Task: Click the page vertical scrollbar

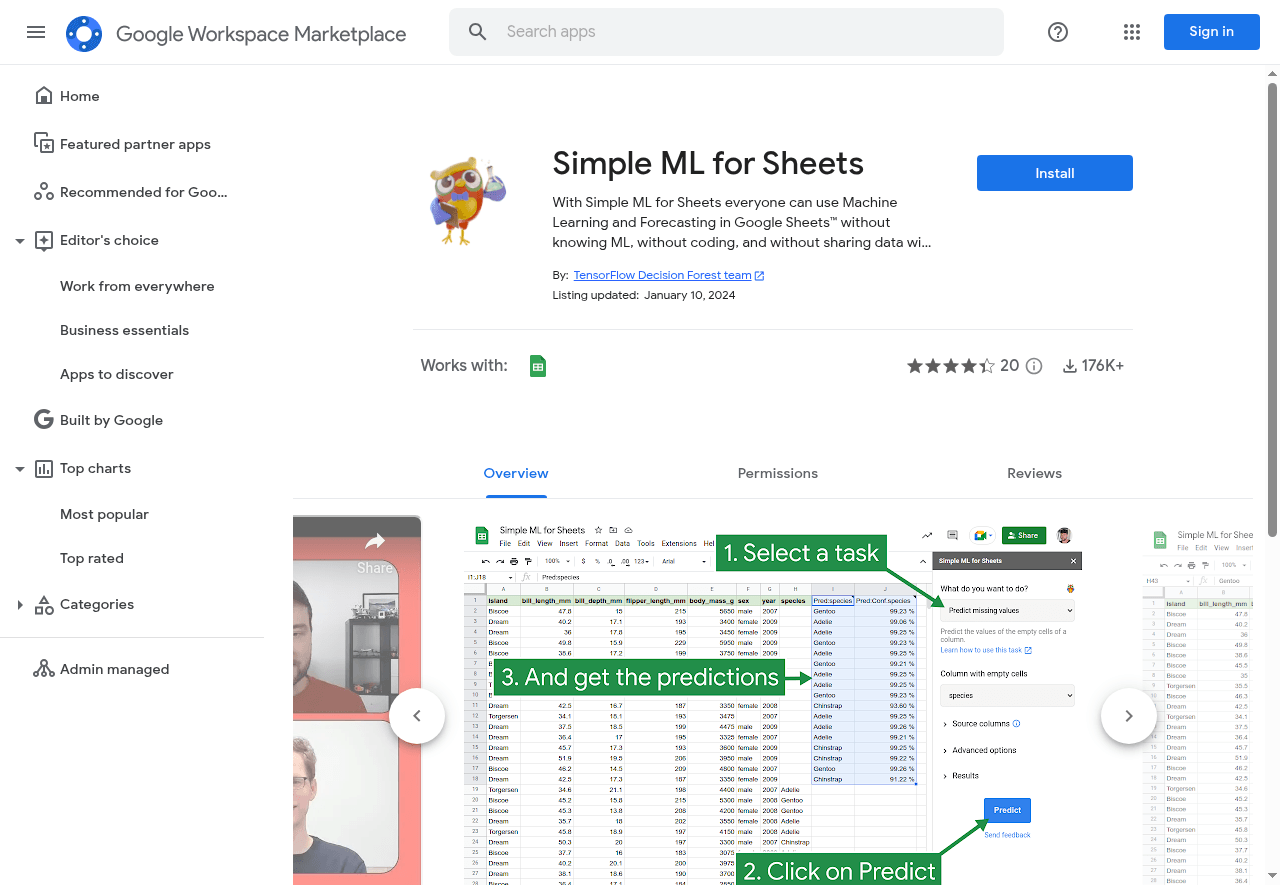Action: (x=1272, y=300)
